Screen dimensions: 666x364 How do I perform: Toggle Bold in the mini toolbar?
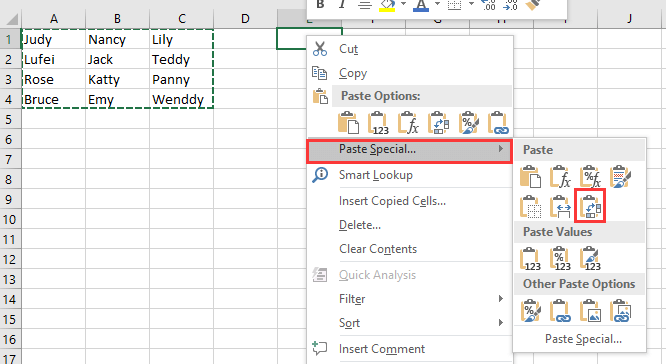click(320, 5)
